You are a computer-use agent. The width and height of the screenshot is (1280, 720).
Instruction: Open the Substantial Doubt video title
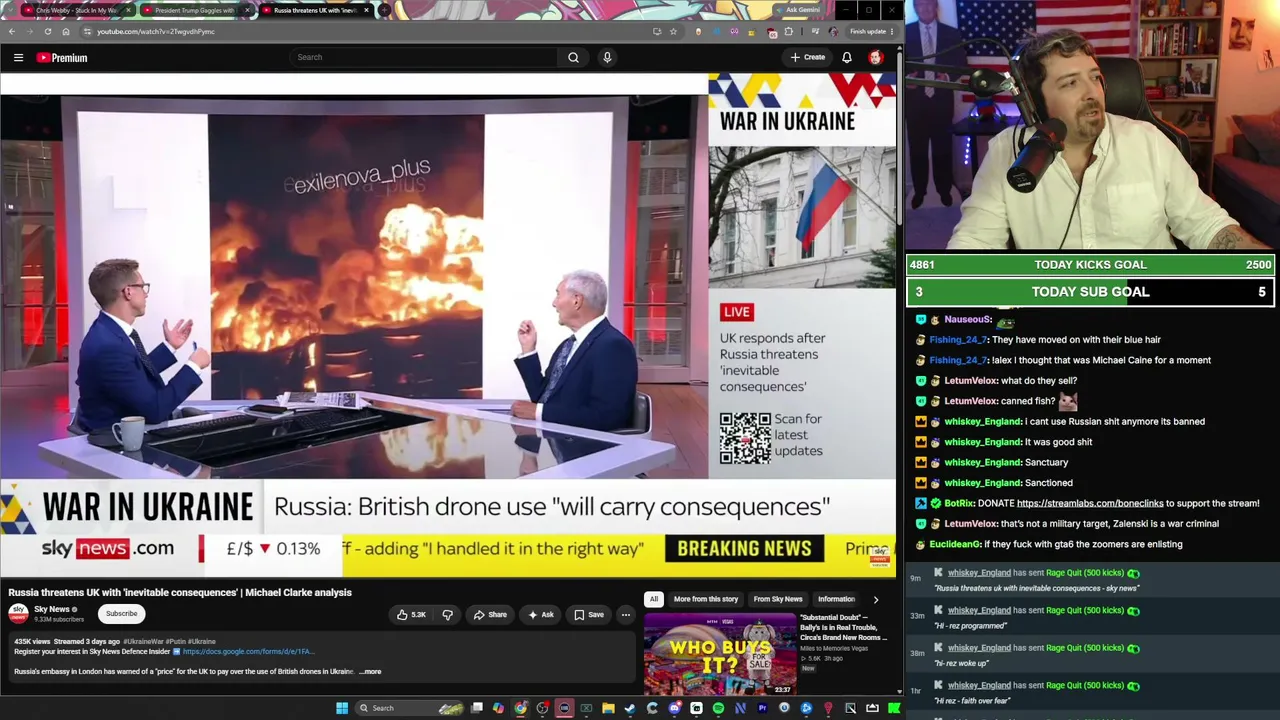[x=843, y=627]
